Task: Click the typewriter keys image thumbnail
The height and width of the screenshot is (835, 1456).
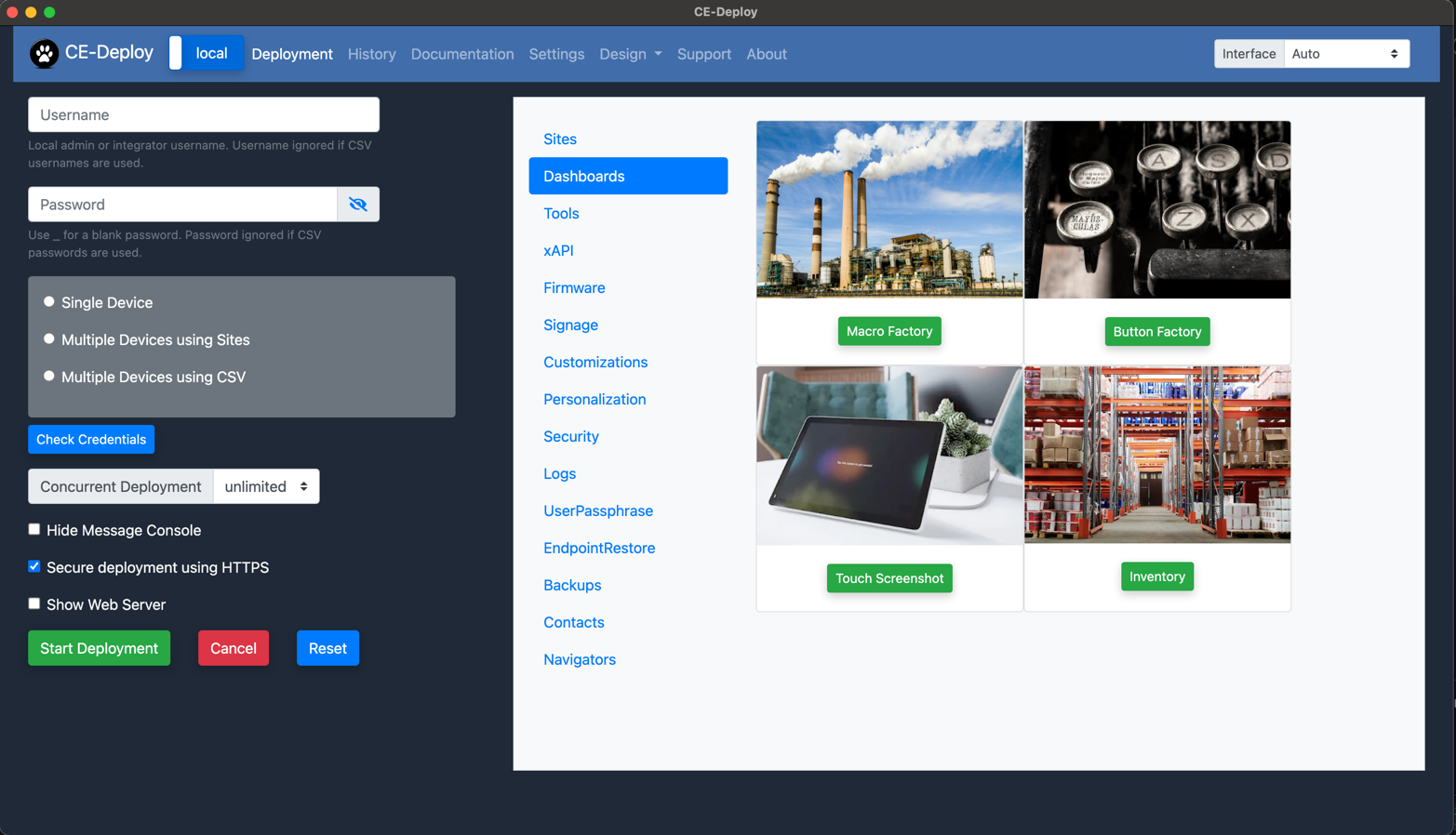Action: pos(1156,209)
